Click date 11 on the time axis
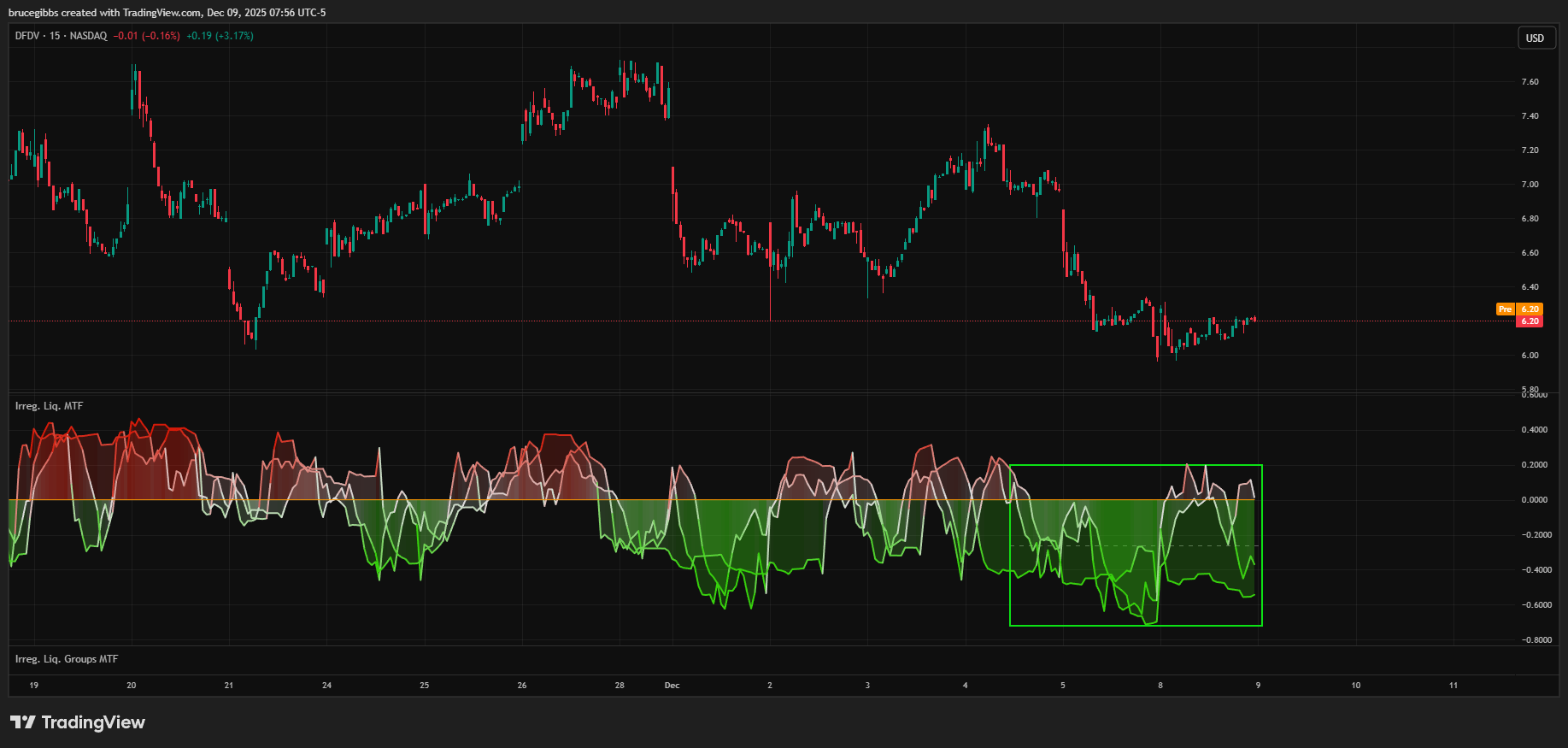The width and height of the screenshot is (1568, 748). click(1453, 686)
